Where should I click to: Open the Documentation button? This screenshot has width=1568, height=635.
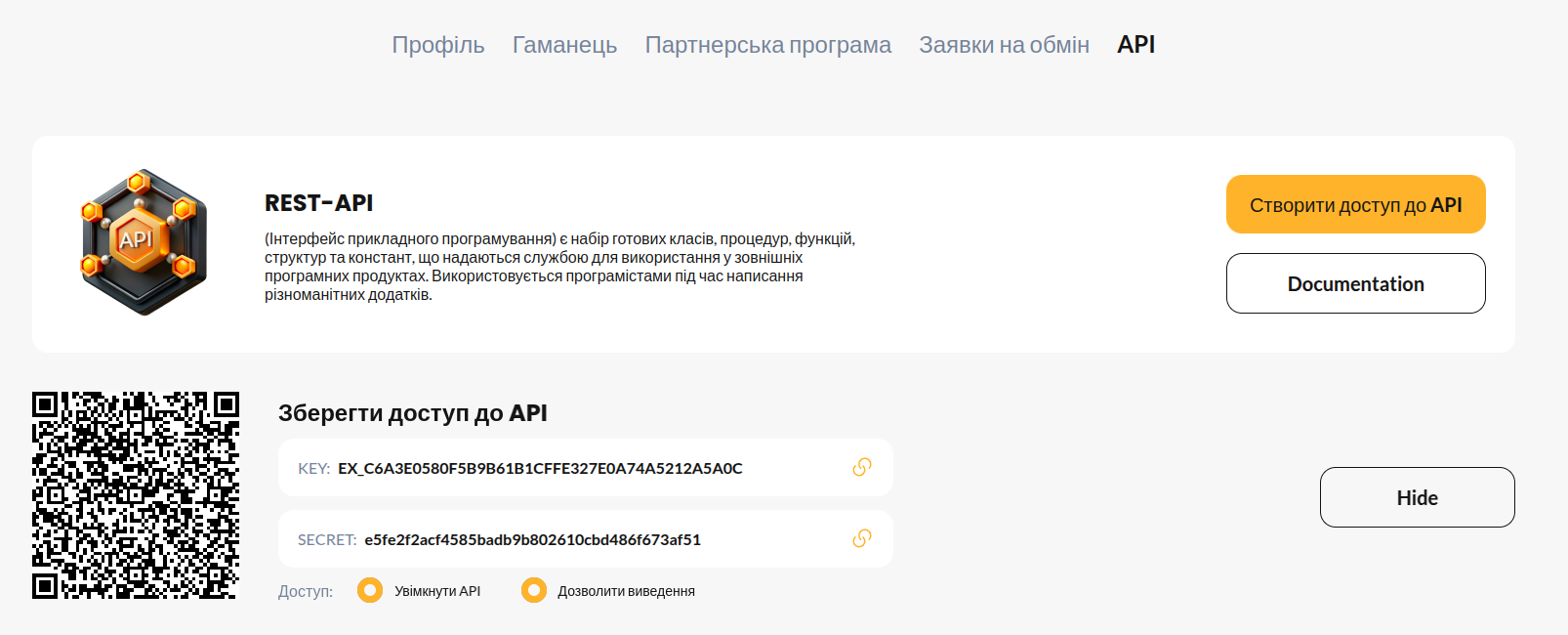click(1355, 283)
